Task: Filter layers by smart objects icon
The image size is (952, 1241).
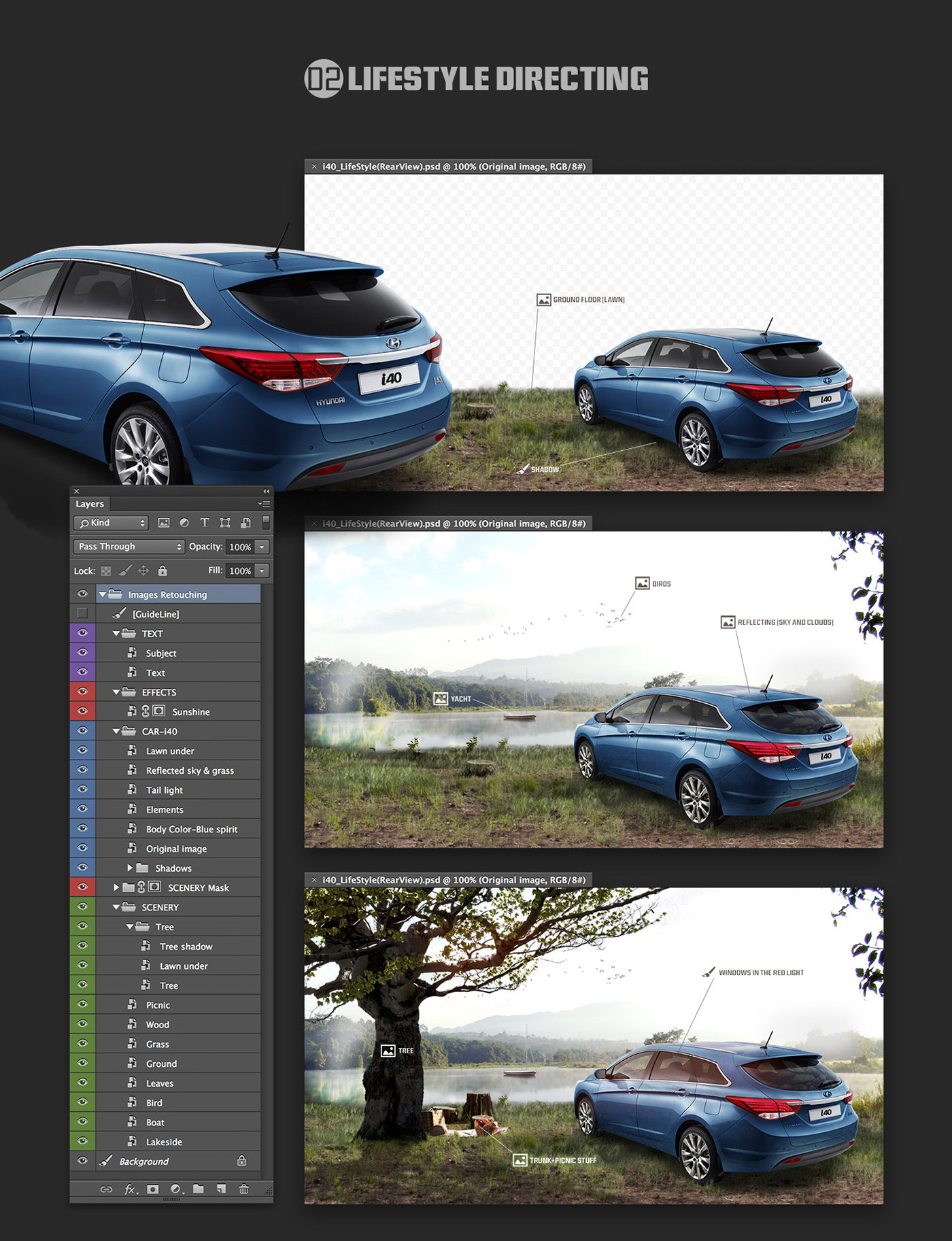Action: pos(245,523)
